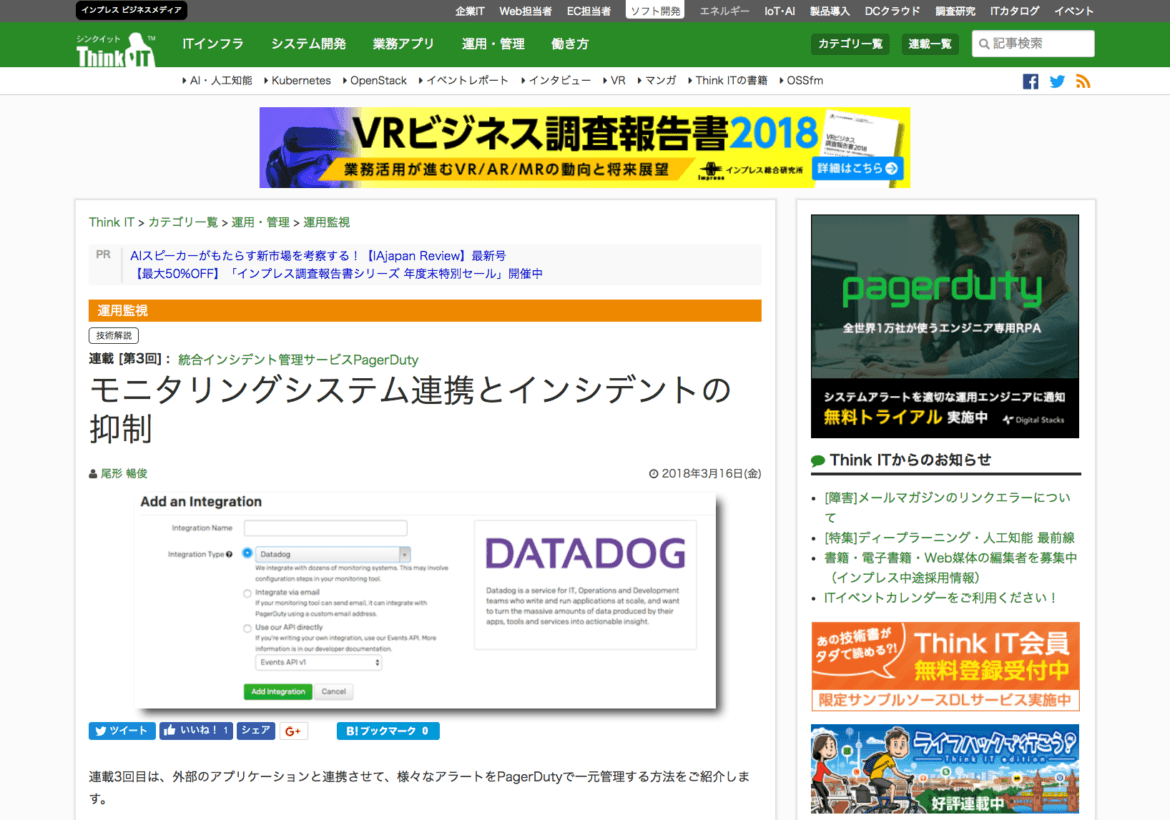The width and height of the screenshot is (1170, 820).
Task: Click the Google+ share button
Action: click(x=293, y=731)
